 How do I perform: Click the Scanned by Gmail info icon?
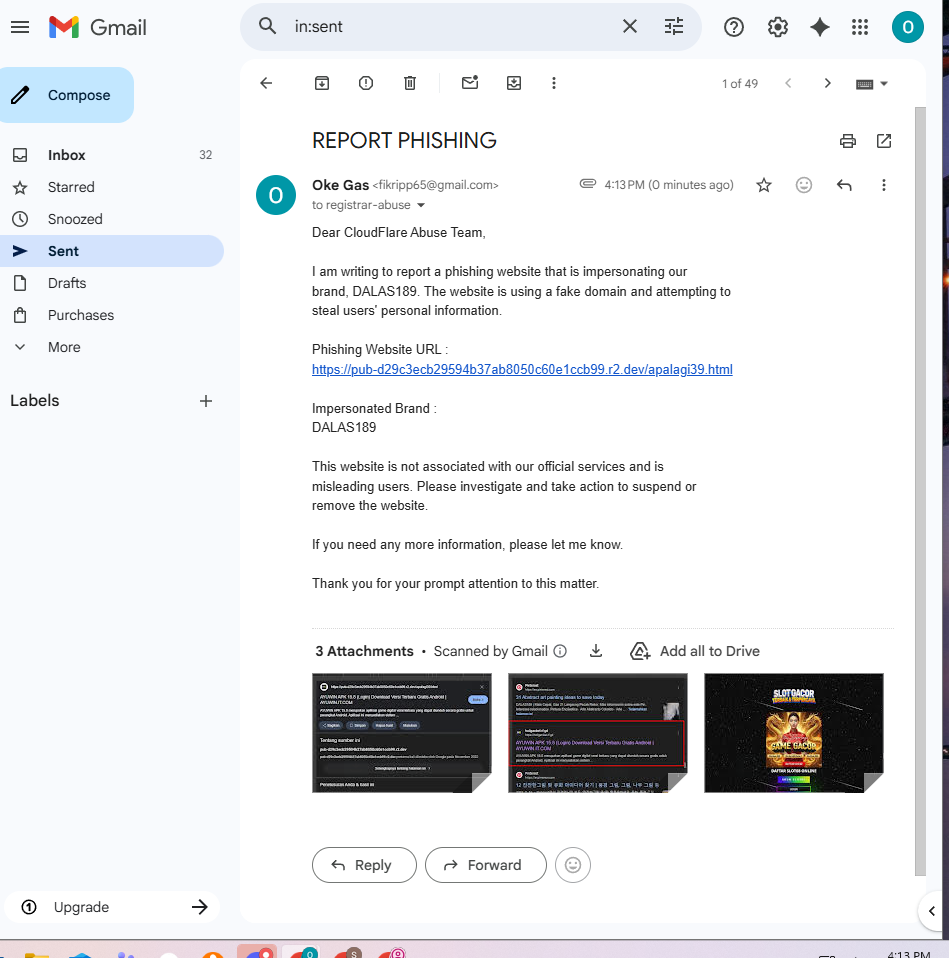560,651
